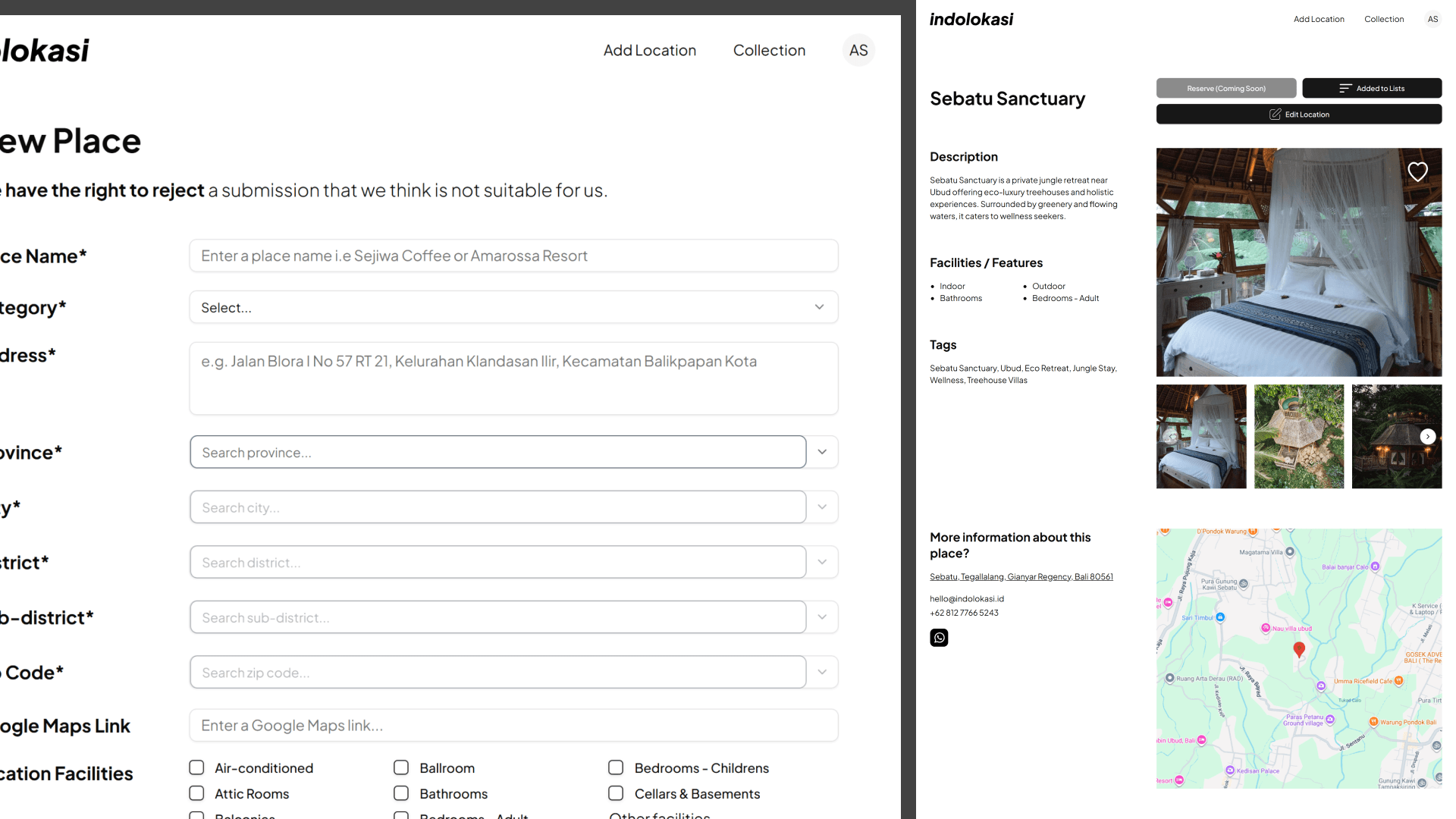Click the AS avatar in left window
This screenshot has width=1456, height=819.
858,50
